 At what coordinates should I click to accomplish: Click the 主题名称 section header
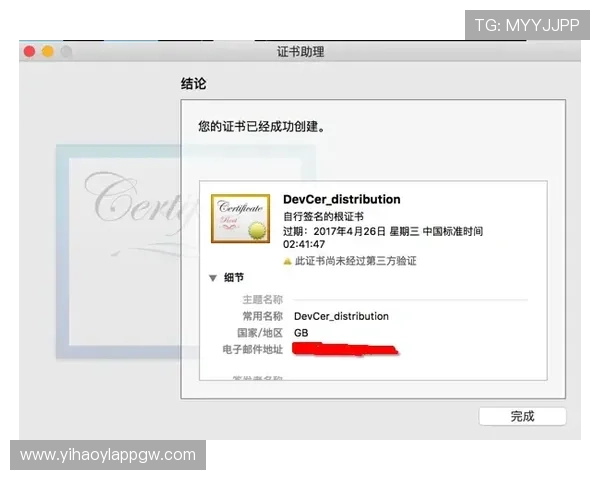click(x=262, y=299)
